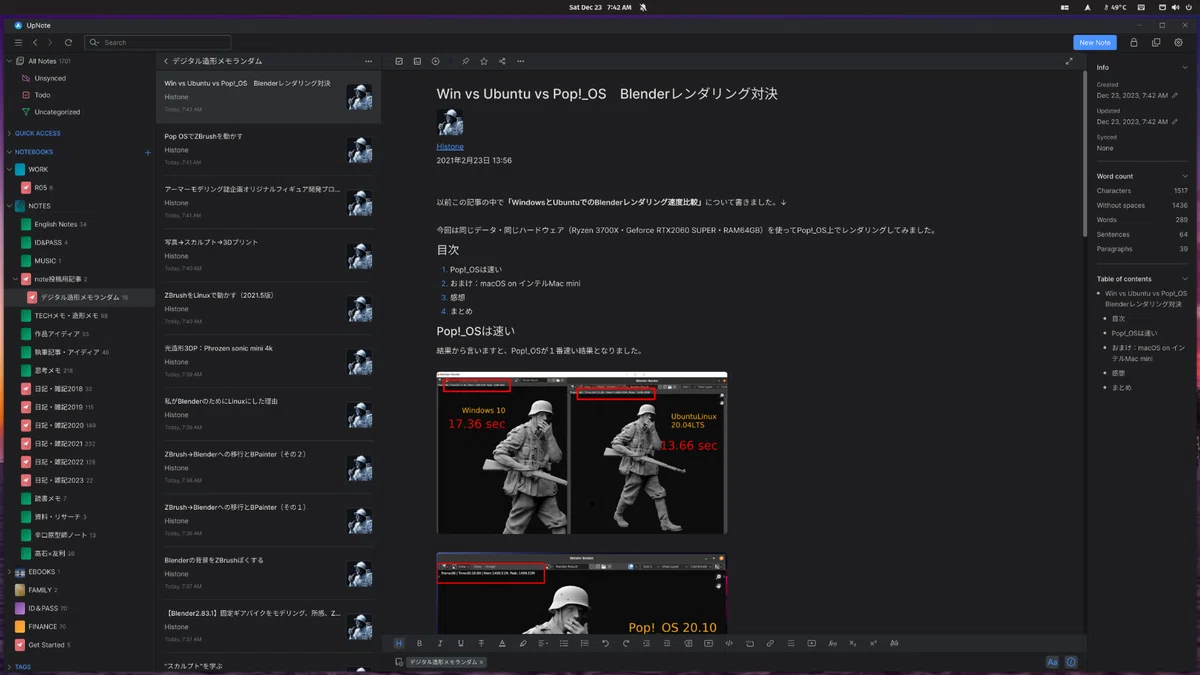Undo the last edit in the toolbar

click(x=605, y=643)
